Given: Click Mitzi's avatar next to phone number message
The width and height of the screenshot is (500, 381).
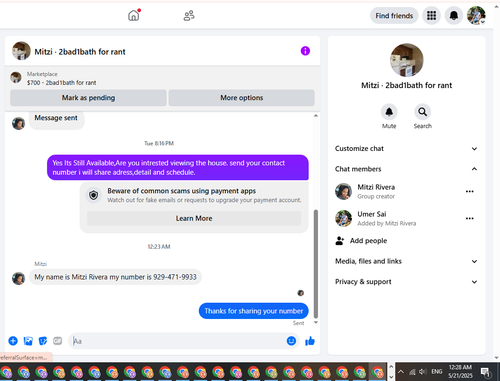Looking at the screenshot, I should tap(18, 278).
